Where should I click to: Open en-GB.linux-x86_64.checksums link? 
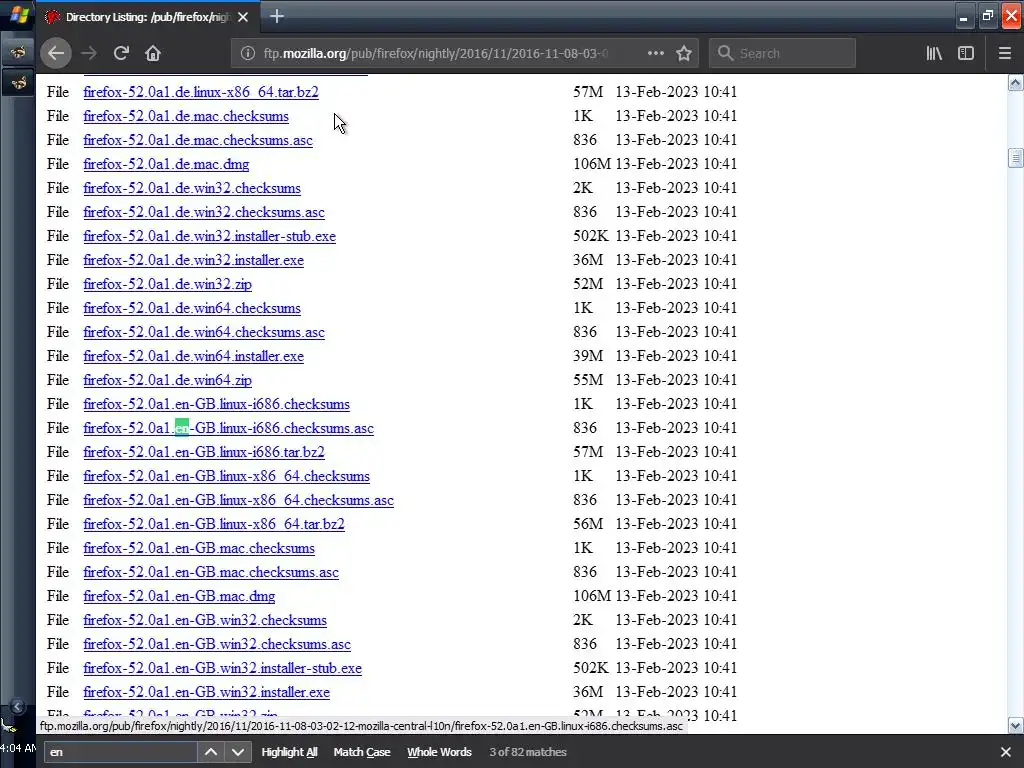[227, 476]
